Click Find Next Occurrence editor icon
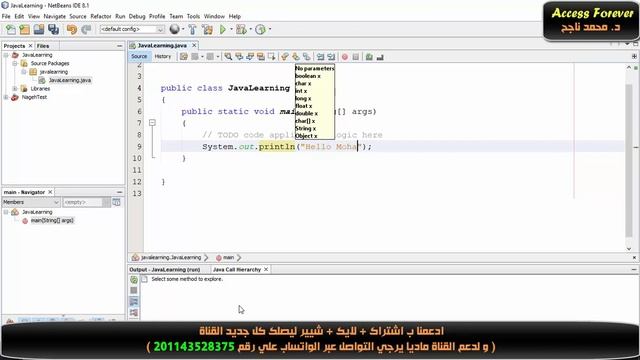The image size is (640, 360). [250, 57]
